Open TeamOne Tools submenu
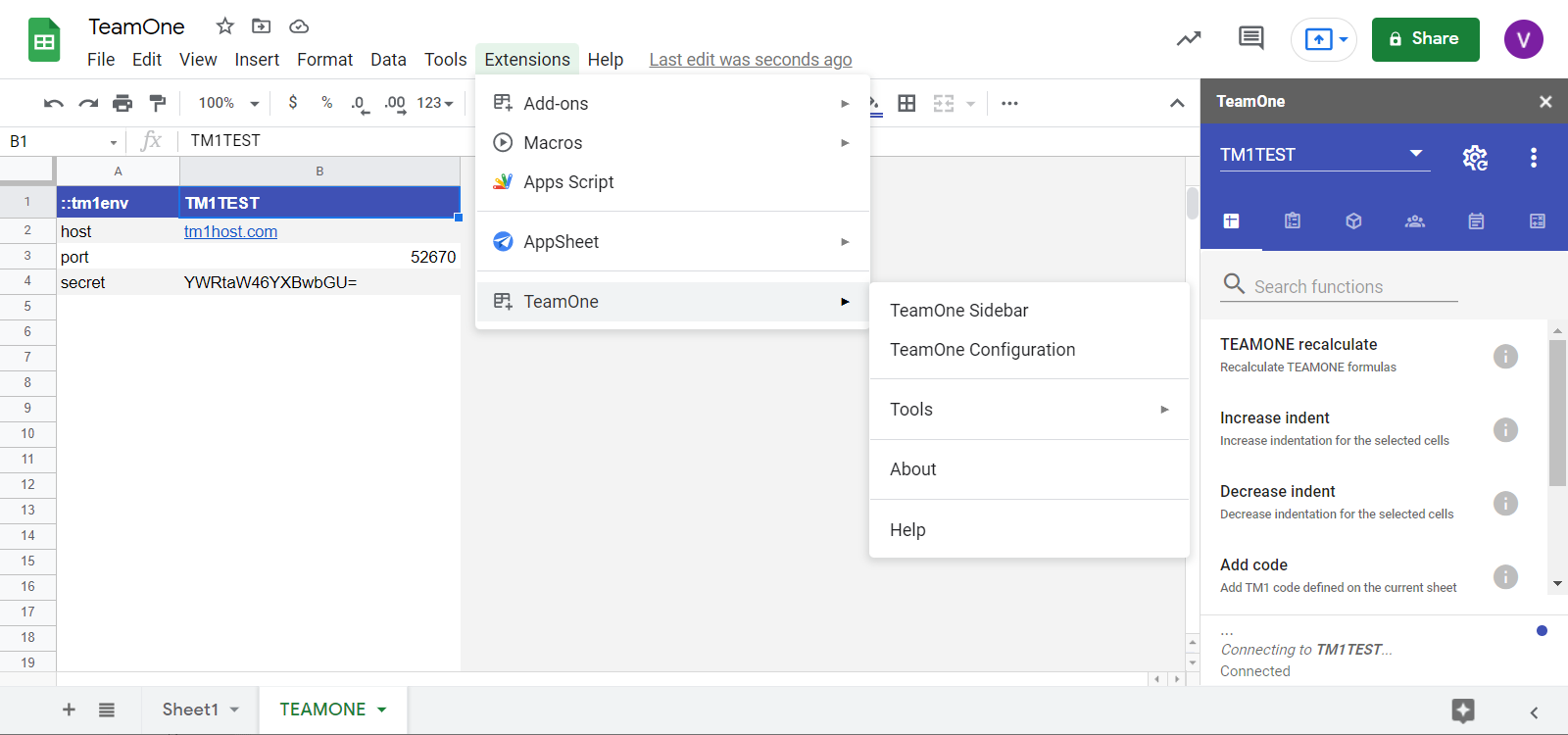 pyautogui.click(x=1029, y=410)
